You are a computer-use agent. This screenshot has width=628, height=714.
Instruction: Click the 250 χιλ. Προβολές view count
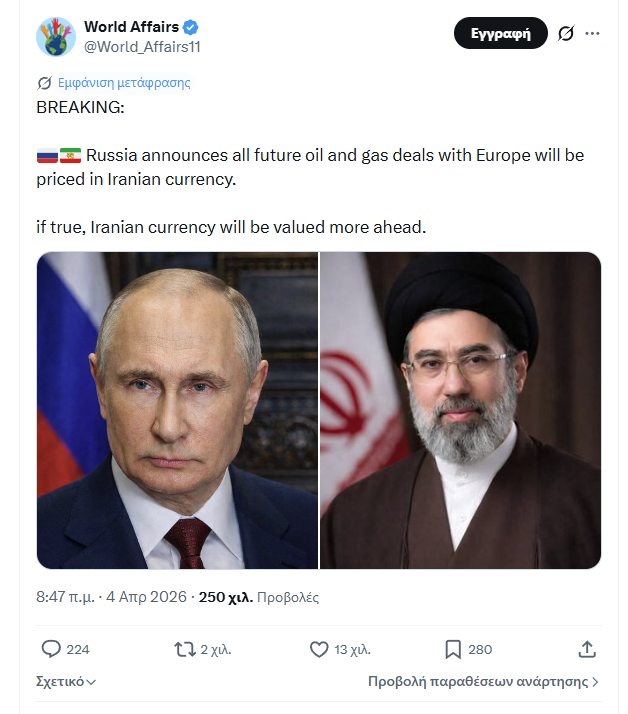[259, 597]
